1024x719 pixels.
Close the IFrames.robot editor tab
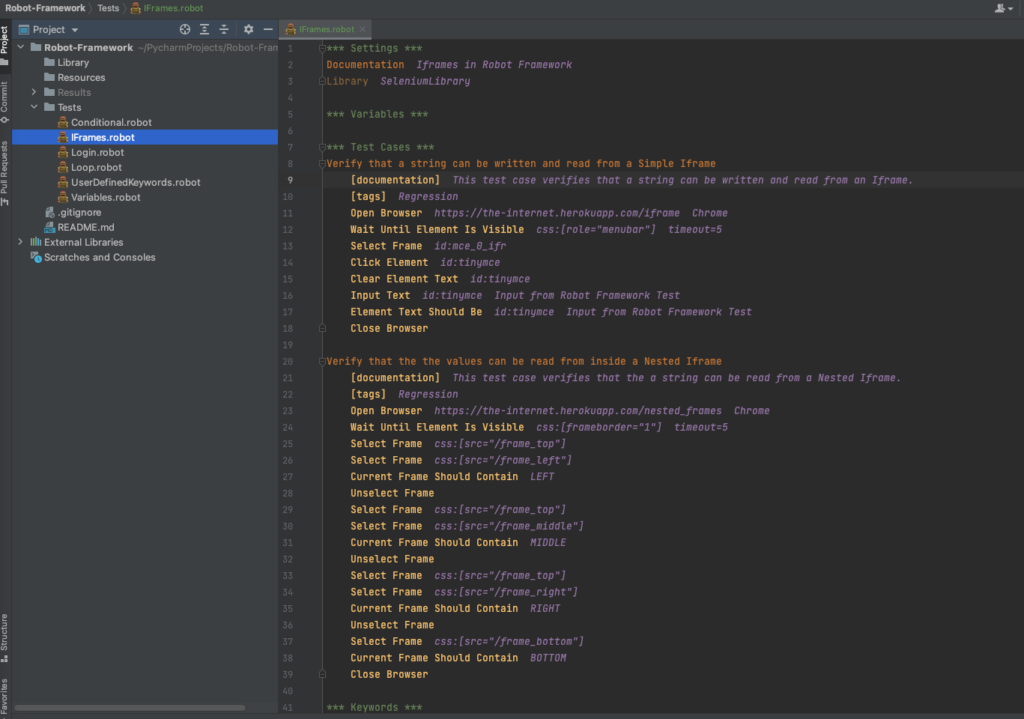click(362, 30)
